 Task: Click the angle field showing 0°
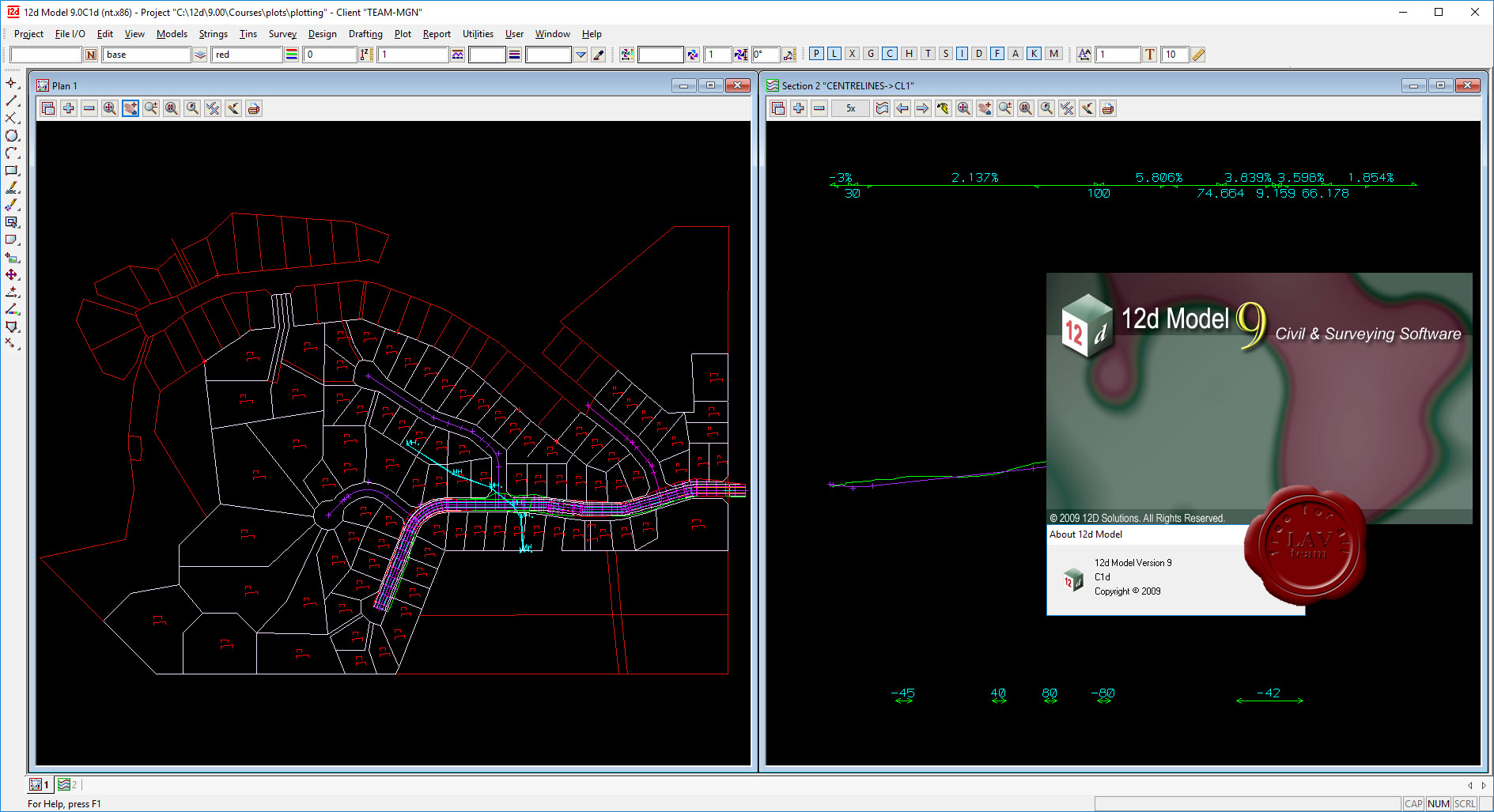(x=766, y=55)
